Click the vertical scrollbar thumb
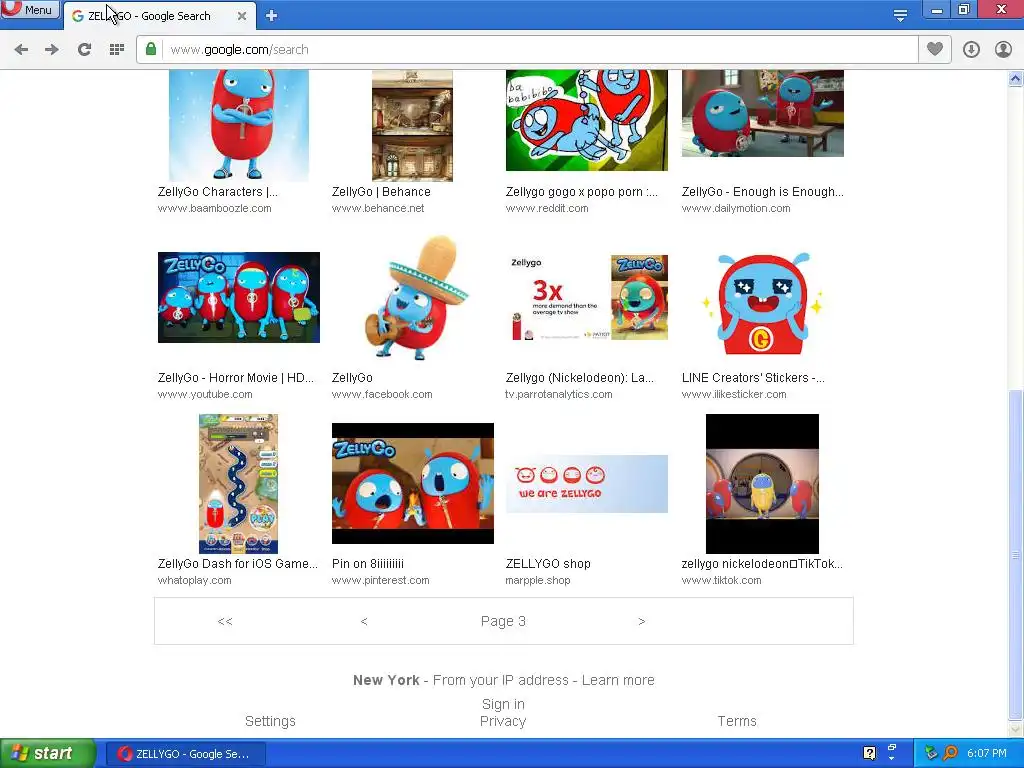The height and width of the screenshot is (768, 1024). (1016, 554)
